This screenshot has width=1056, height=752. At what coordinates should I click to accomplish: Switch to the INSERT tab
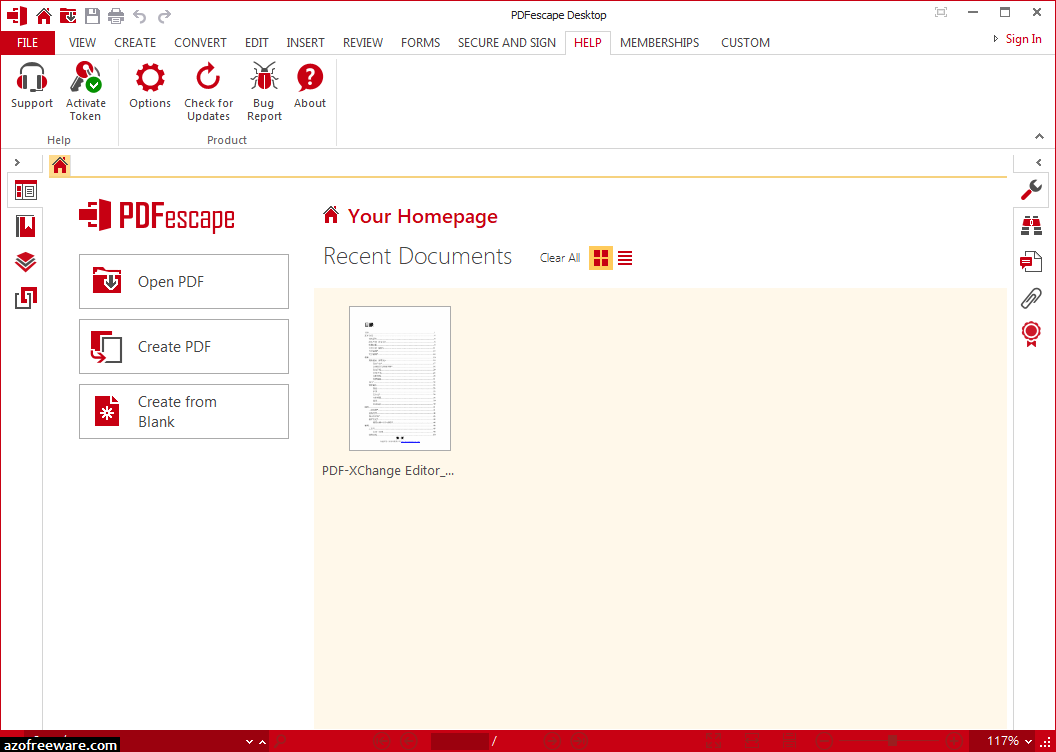point(305,42)
